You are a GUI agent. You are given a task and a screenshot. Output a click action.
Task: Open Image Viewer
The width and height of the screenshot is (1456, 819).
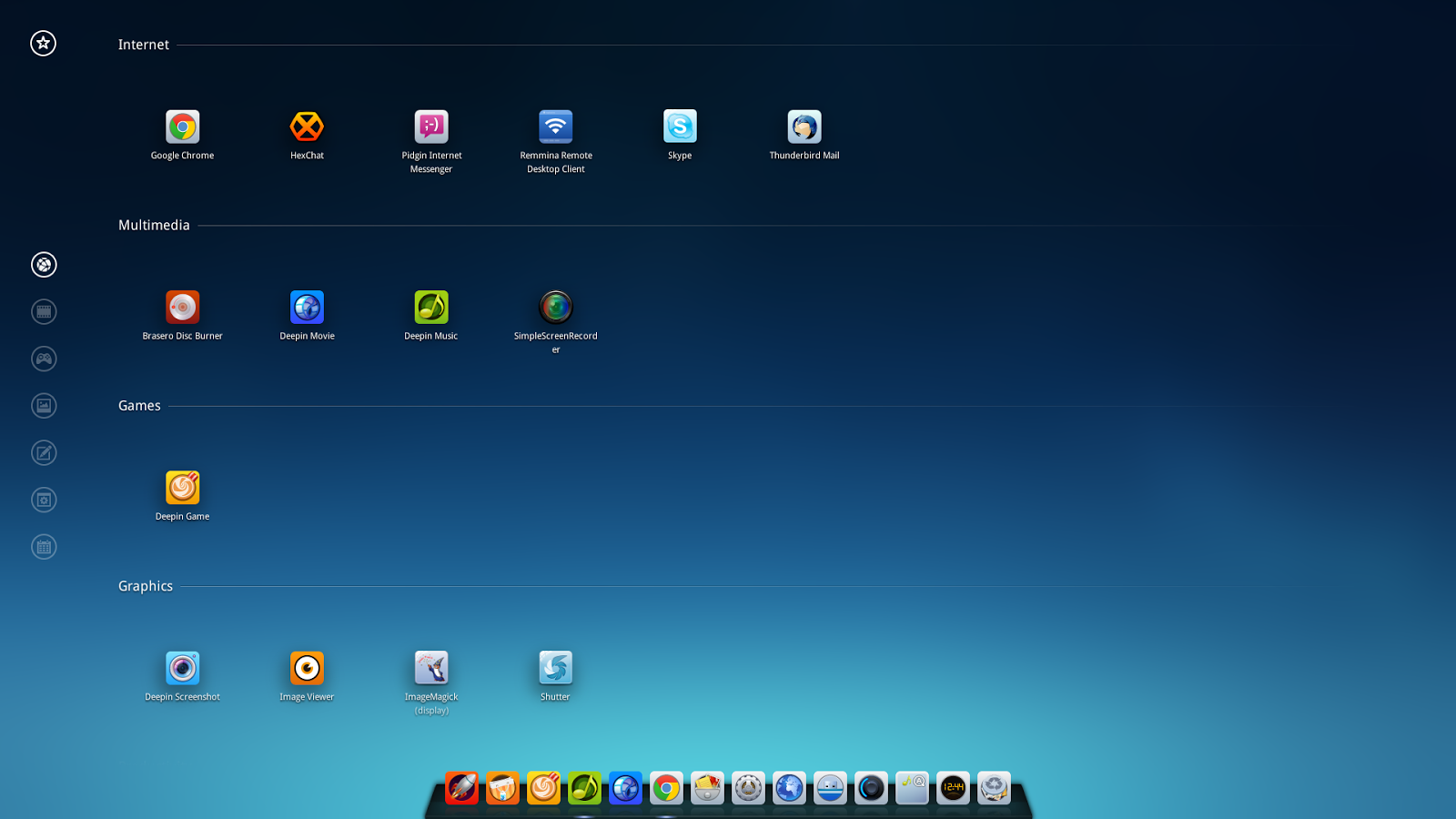307,669
